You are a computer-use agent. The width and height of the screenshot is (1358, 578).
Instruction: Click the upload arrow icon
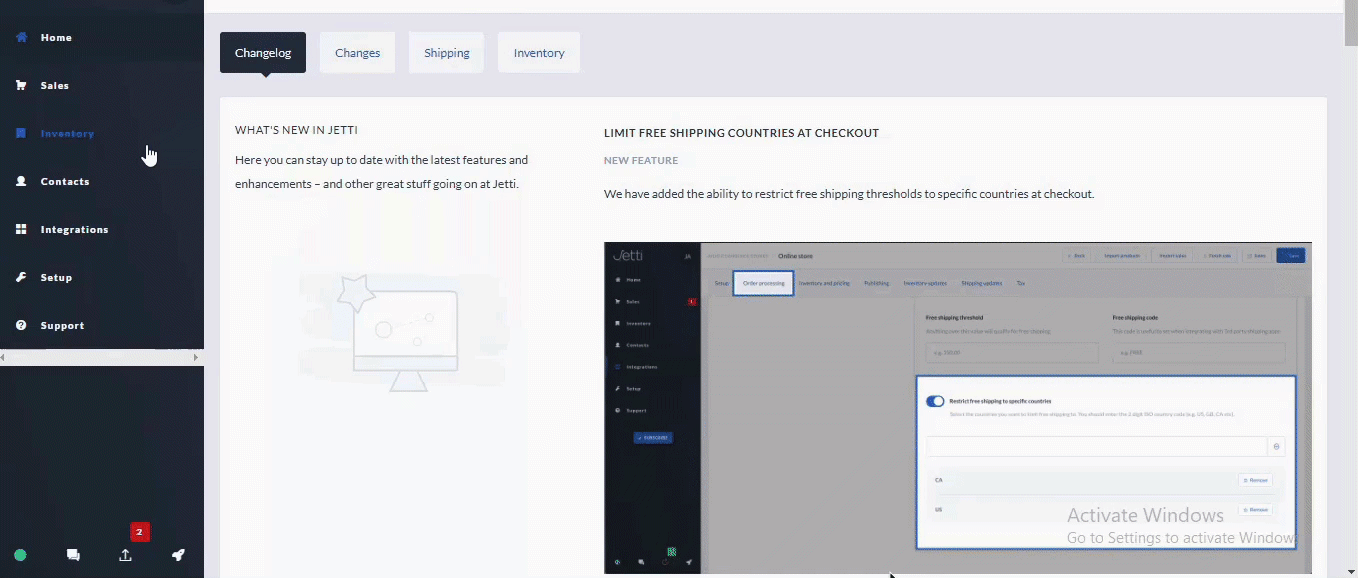pyautogui.click(x=125, y=555)
